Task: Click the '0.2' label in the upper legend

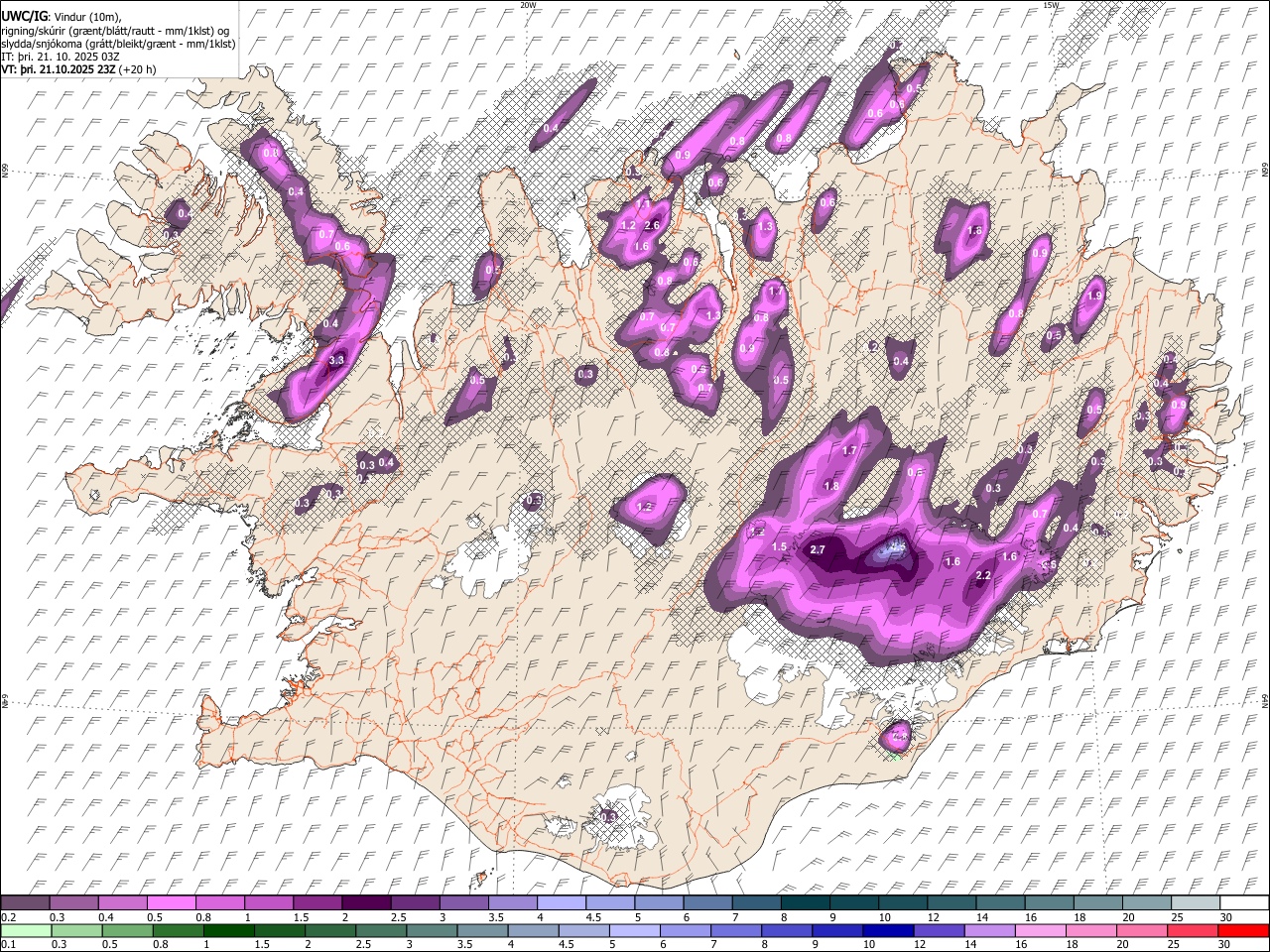Action: [8, 917]
